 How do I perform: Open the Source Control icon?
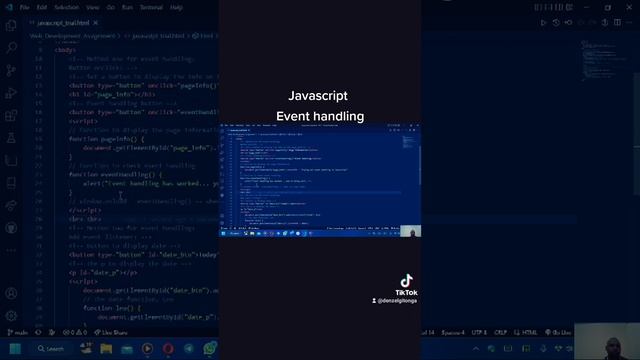point(11,70)
